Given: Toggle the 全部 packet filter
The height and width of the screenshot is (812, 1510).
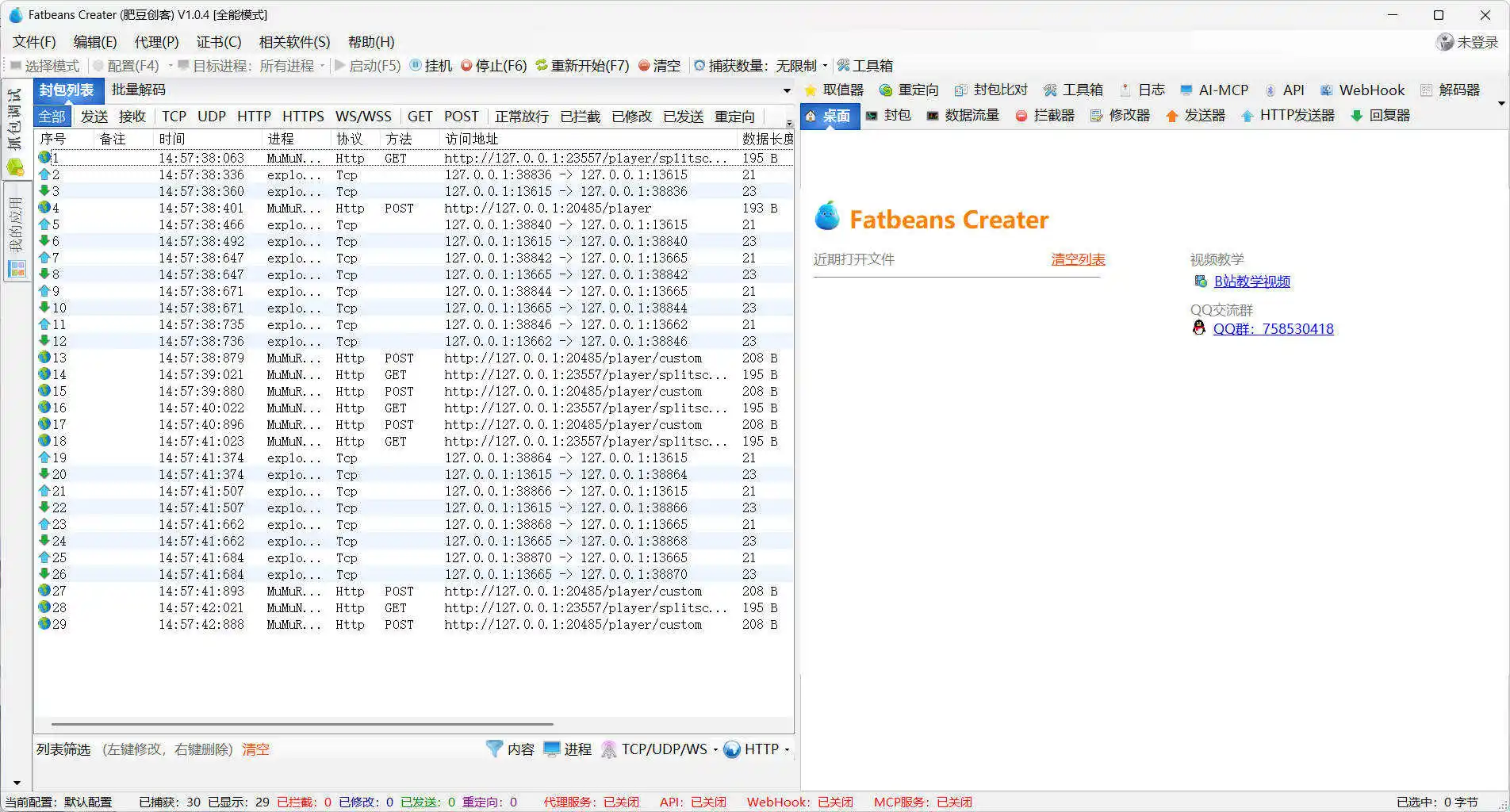Looking at the screenshot, I should pos(52,117).
